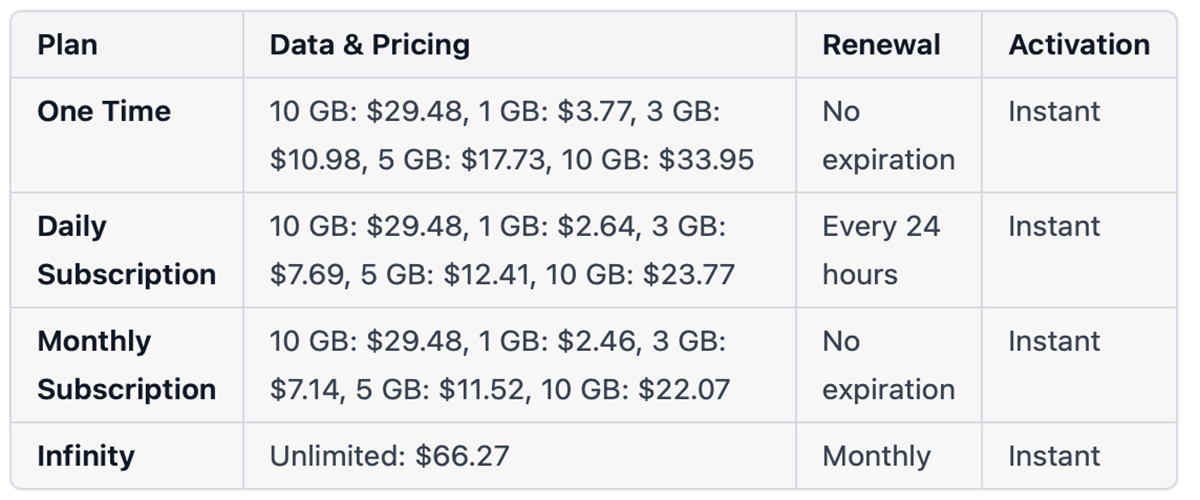The width and height of the screenshot is (1200, 500).
Task: Select the "Daily Subscription" plan name cell
Action: point(126,250)
